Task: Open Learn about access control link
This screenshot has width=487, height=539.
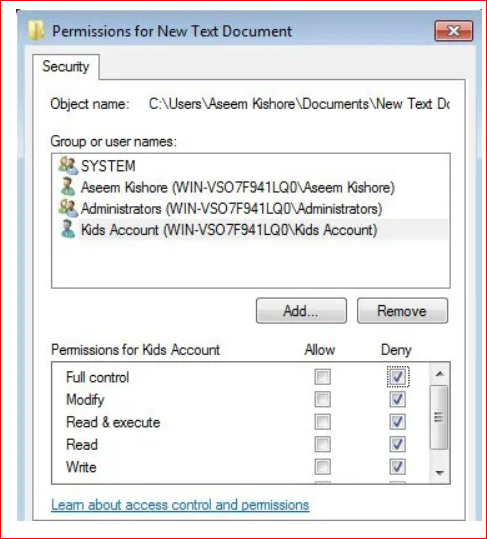Action: point(180,505)
